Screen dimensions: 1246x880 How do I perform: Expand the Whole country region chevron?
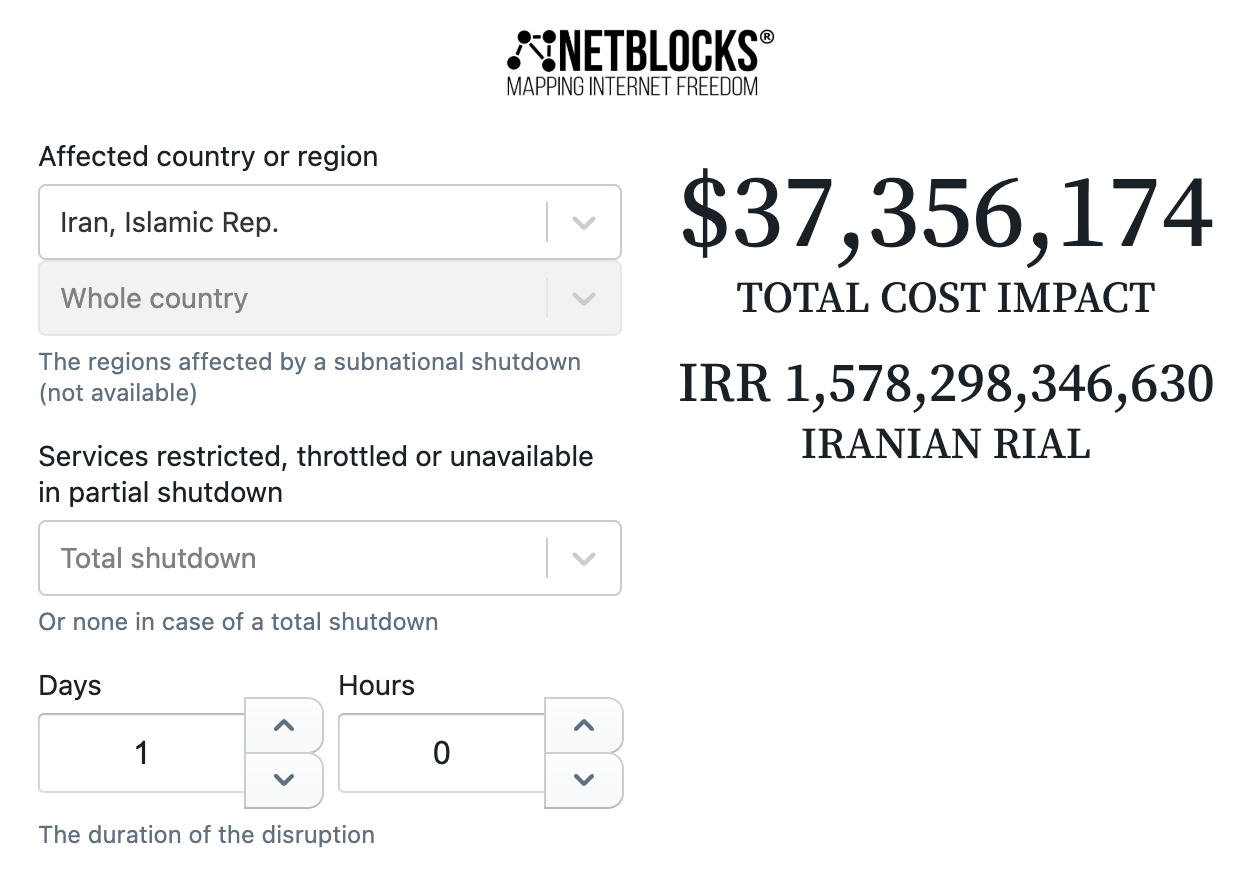pos(584,298)
